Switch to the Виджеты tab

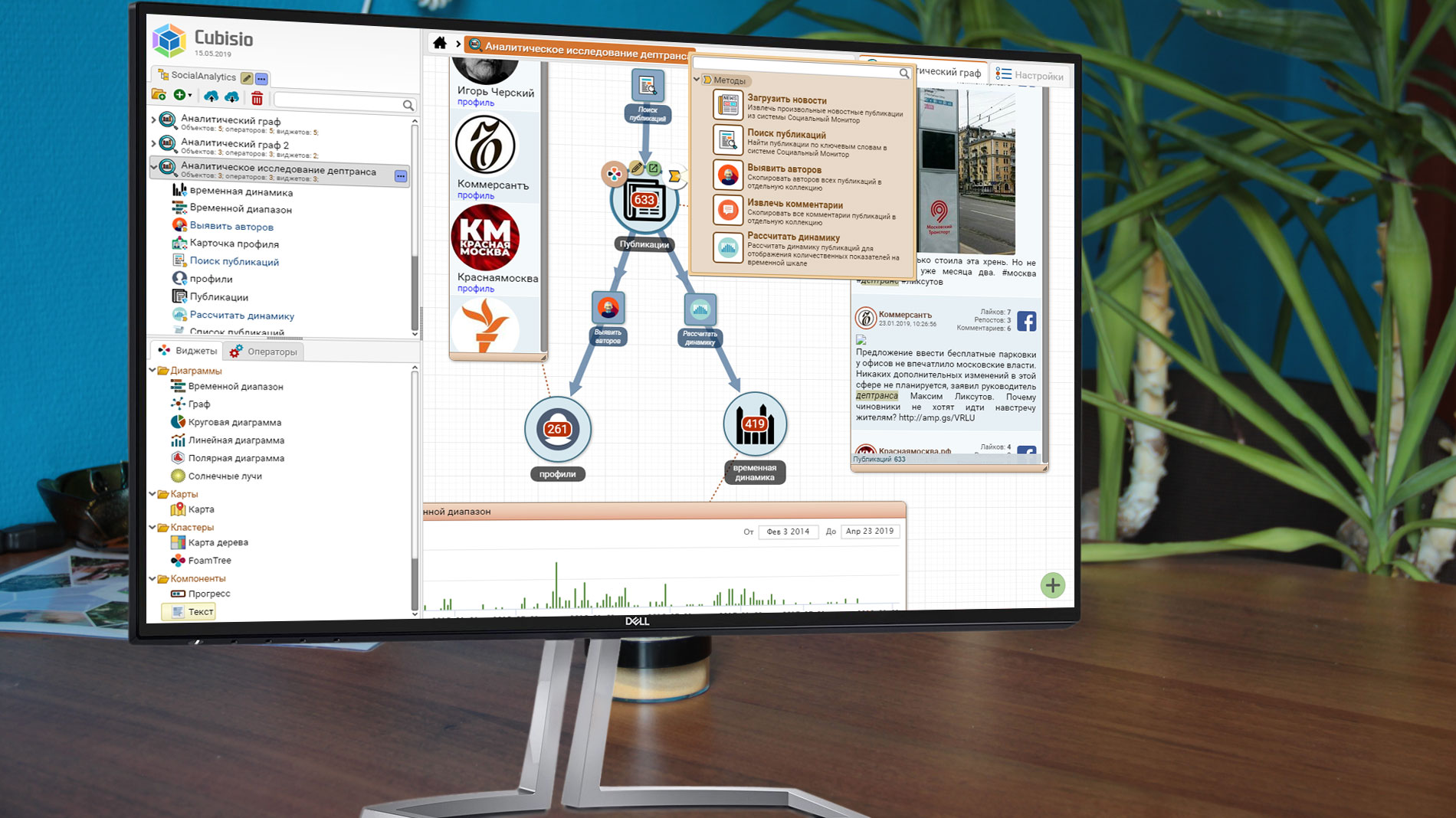pos(187,350)
